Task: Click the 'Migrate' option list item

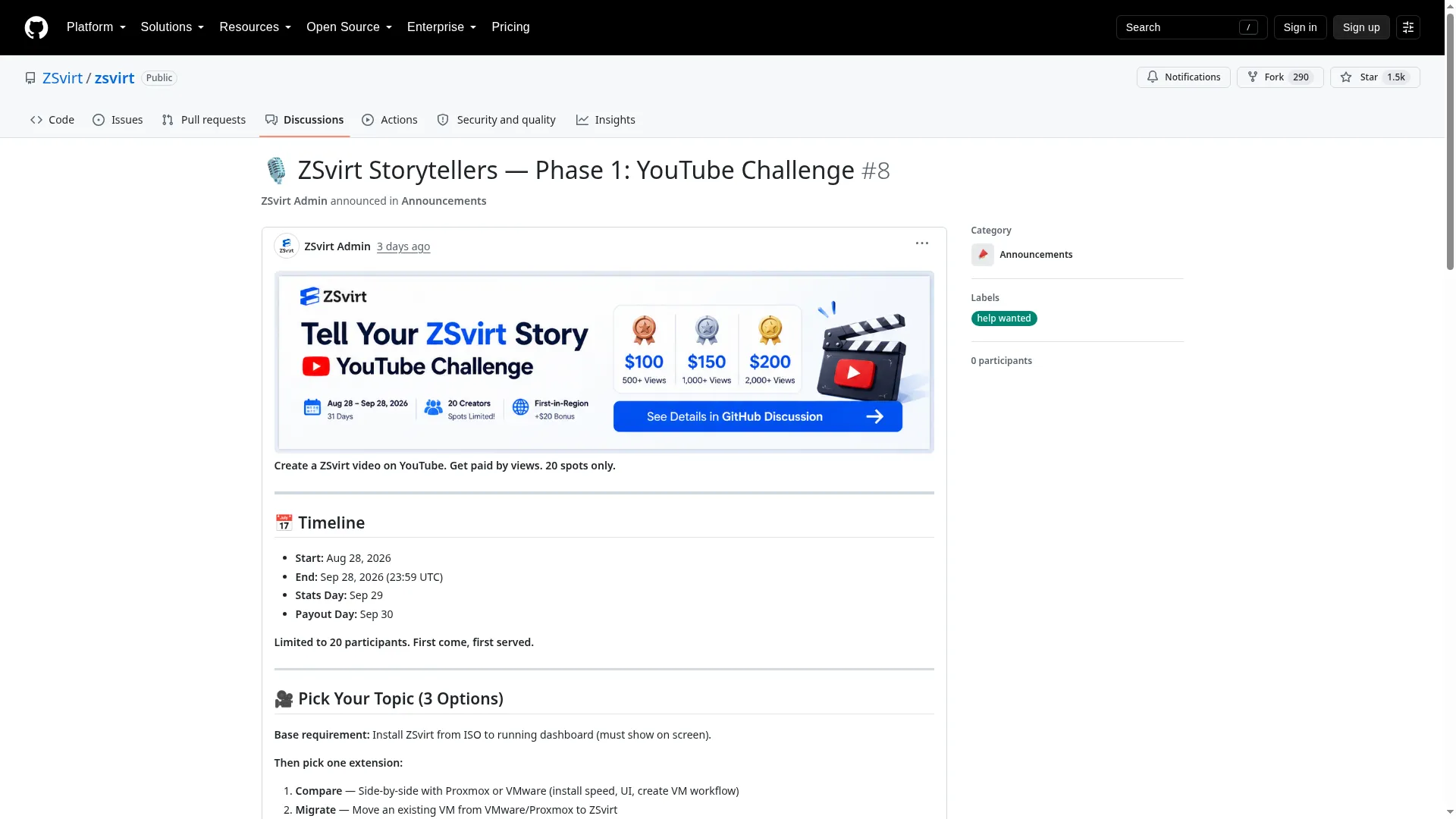Action: pos(457,810)
